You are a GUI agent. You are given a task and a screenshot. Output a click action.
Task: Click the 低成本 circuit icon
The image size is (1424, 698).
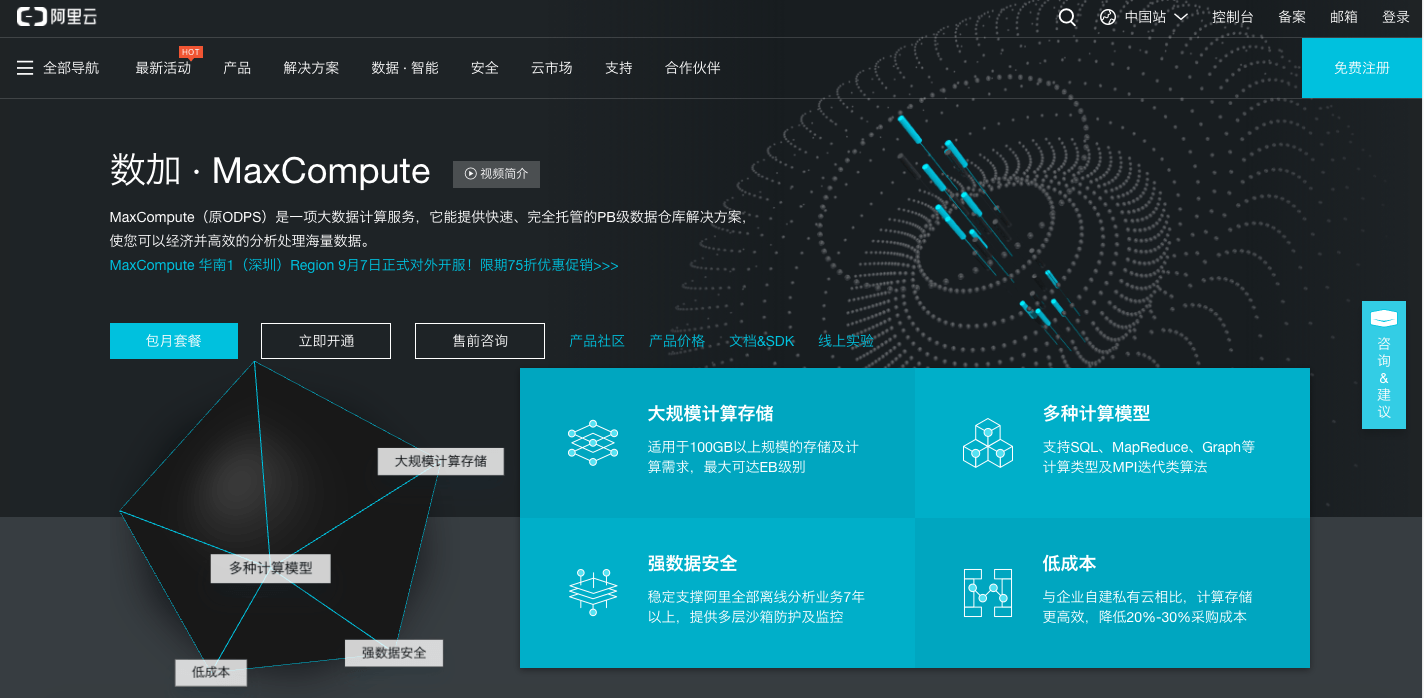(x=987, y=592)
